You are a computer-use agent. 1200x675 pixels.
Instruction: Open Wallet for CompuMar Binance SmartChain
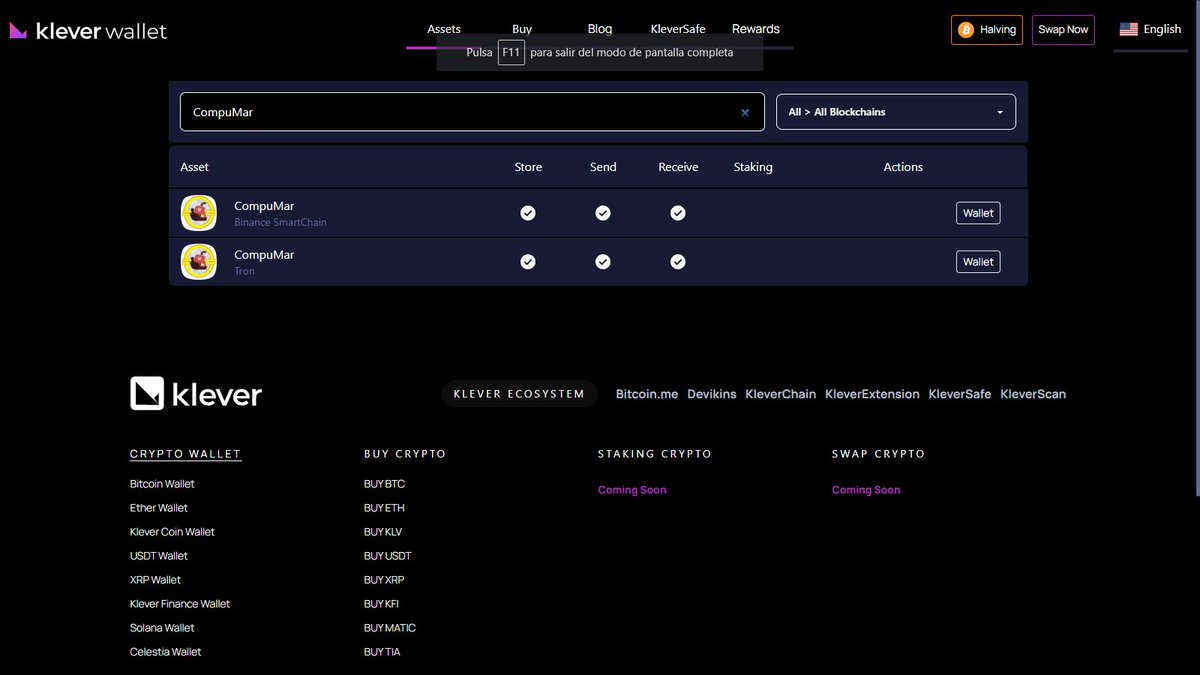(x=978, y=213)
